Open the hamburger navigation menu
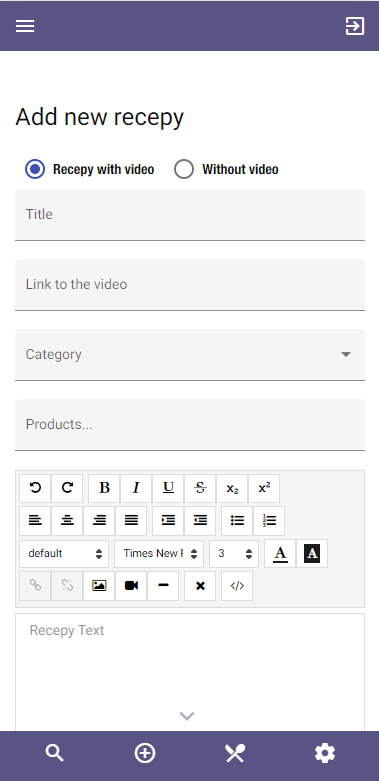This screenshot has height=781, width=379. pyautogui.click(x=25, y=26)
